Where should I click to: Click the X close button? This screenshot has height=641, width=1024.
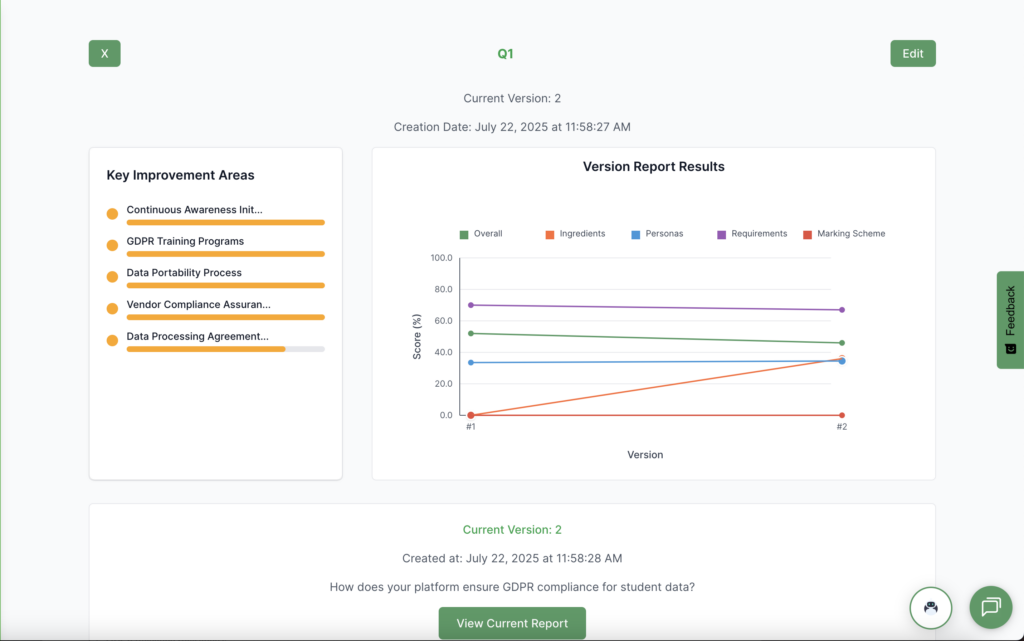pos(104,54)
